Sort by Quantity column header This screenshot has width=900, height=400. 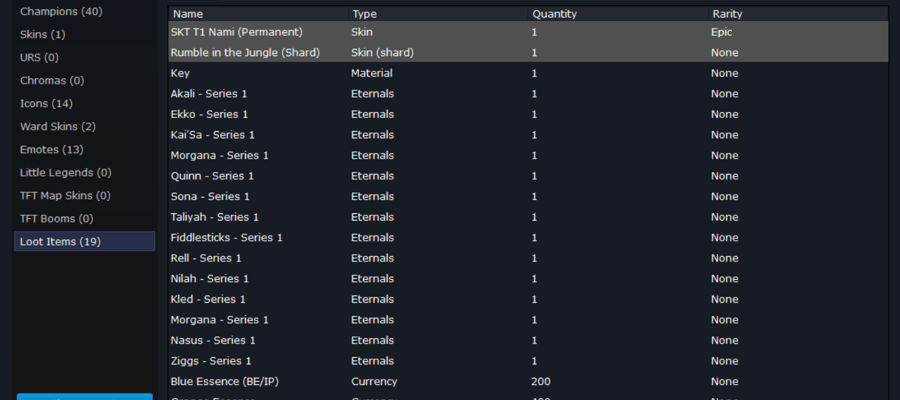[618, 14]
